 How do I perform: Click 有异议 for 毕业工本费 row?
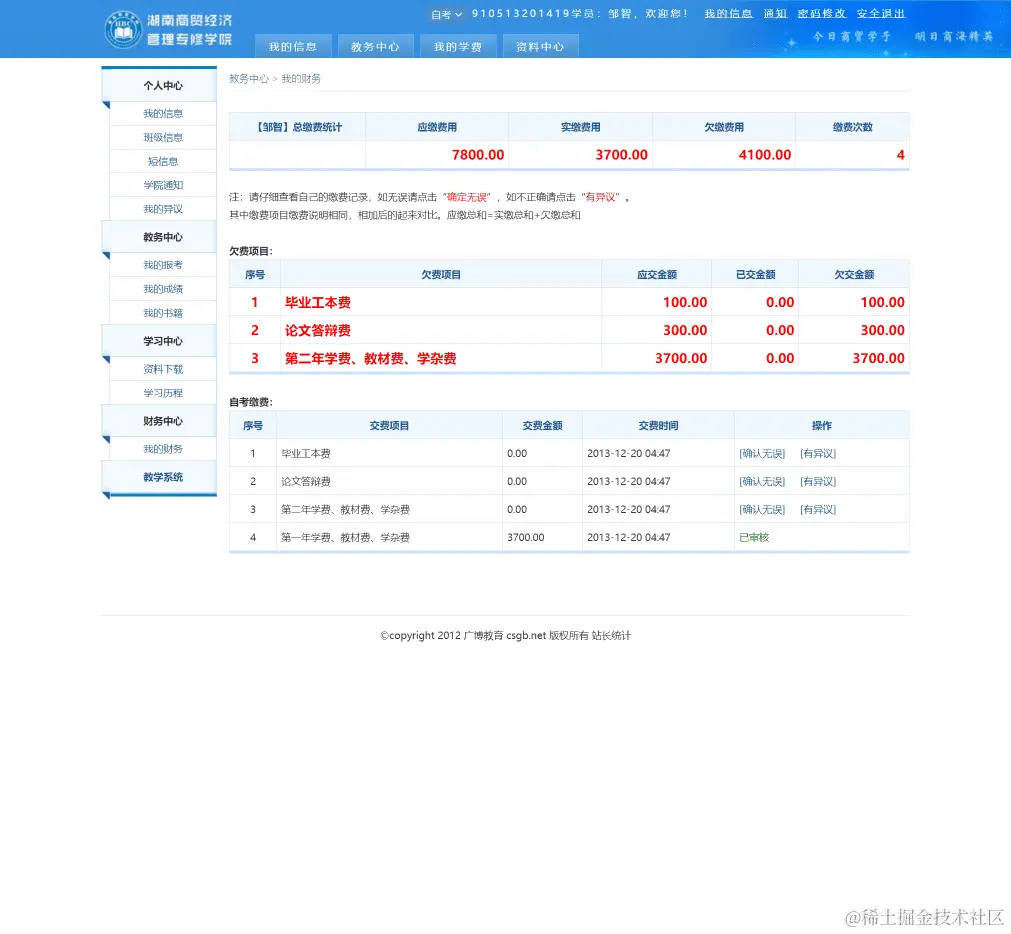(818, 453)
